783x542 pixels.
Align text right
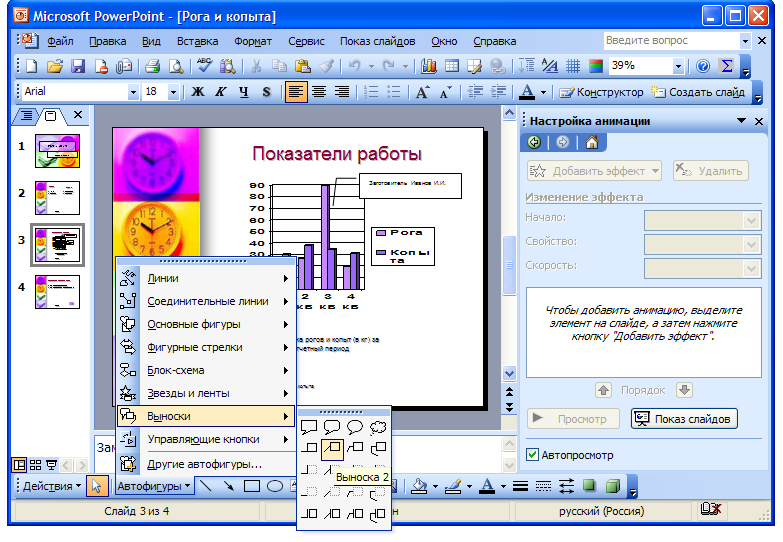[x=342, y=92]
